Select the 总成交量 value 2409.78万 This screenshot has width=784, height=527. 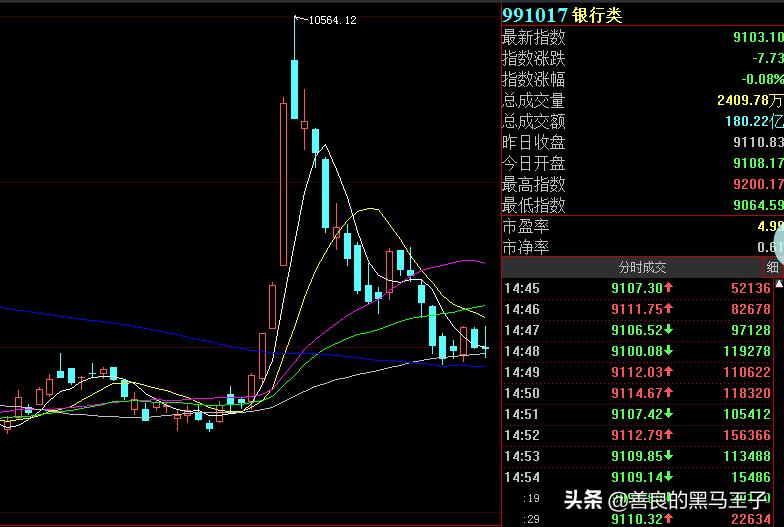click(x=750, y=100)
